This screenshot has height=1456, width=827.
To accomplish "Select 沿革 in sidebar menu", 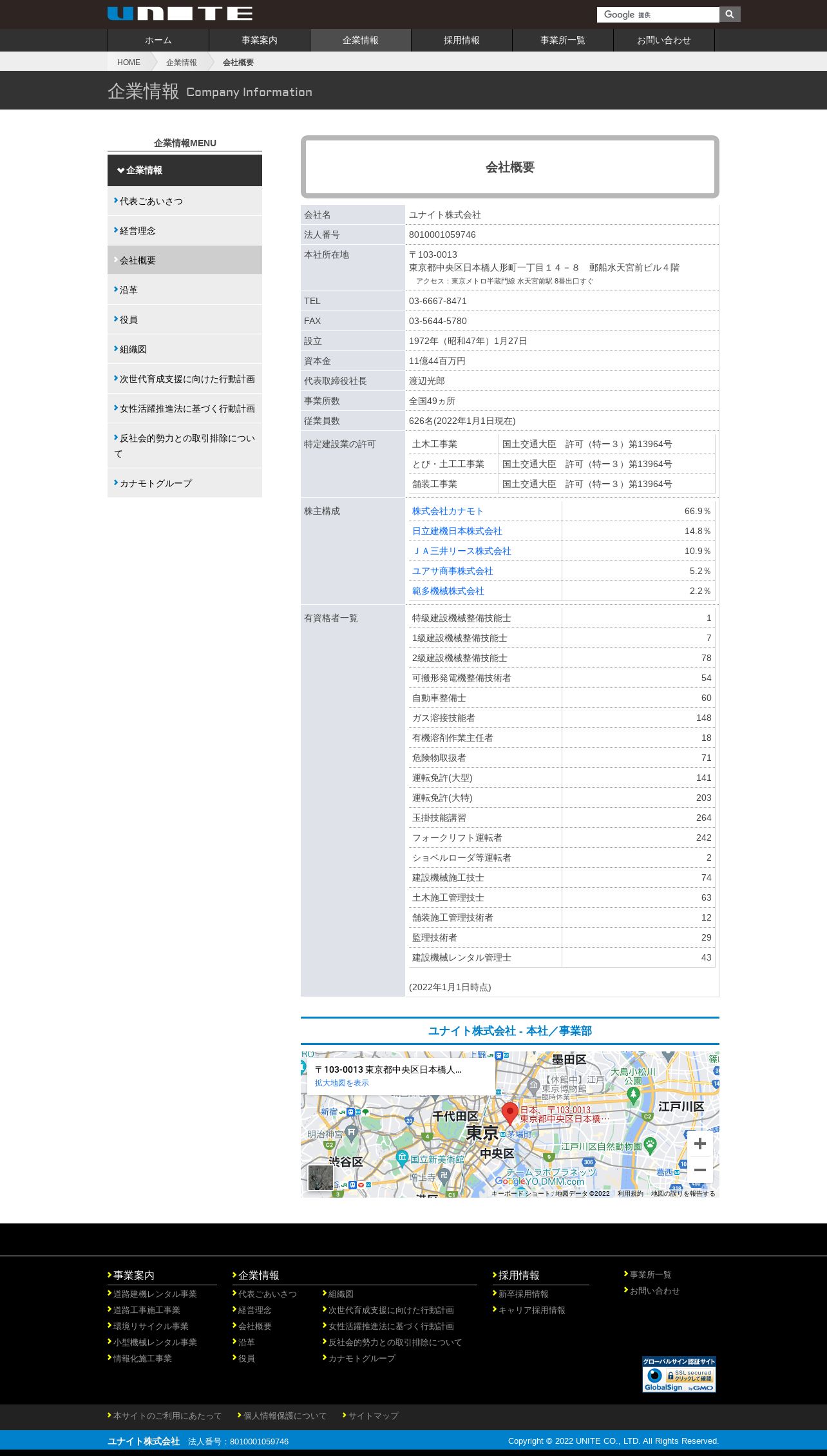I will coord(185,290).
